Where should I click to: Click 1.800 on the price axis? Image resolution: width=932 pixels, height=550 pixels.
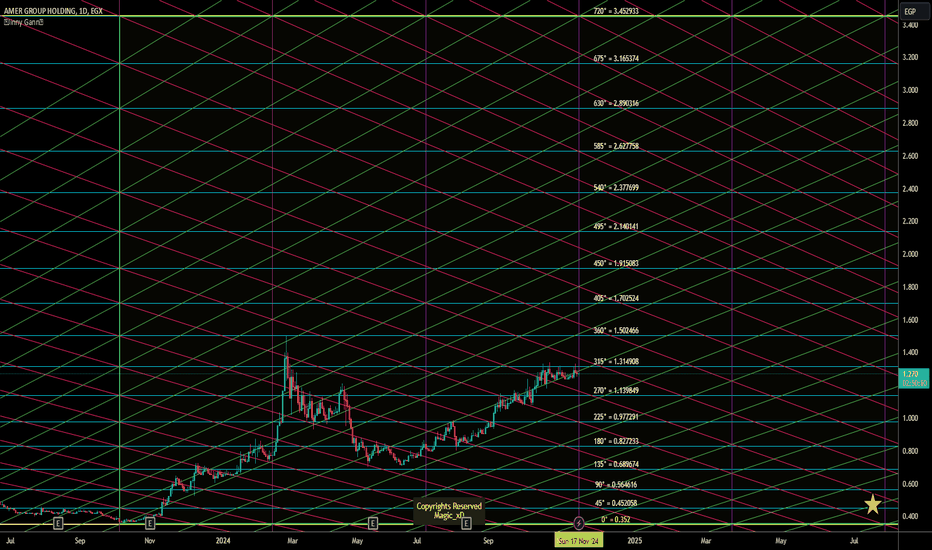pyautogui.click(x=910, y=287)
